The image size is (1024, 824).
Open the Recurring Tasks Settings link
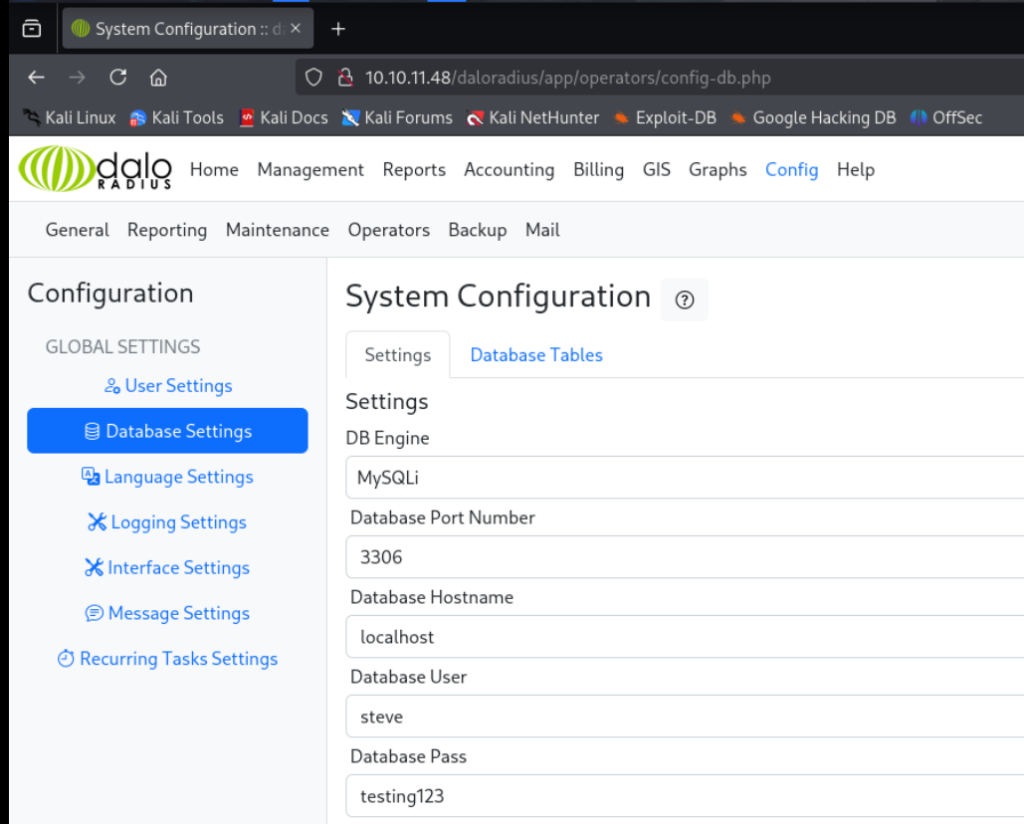click(167, 659)
